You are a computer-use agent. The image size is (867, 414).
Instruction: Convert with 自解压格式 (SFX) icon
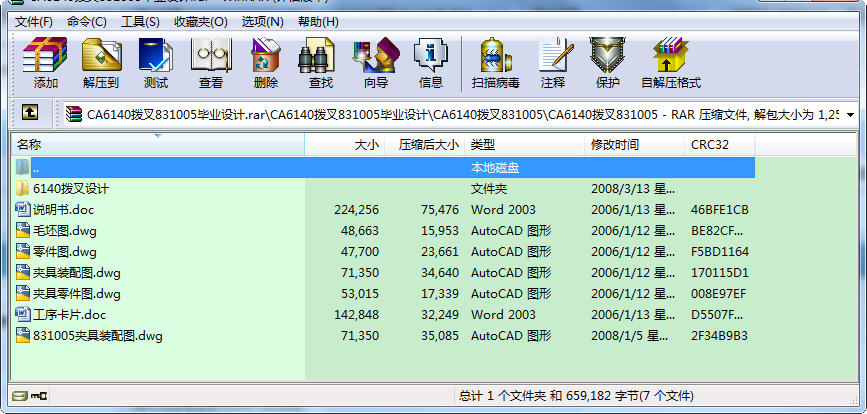671,56
